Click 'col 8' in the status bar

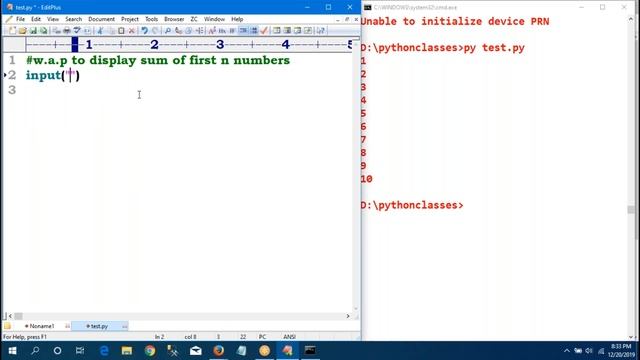click(190, 337)
